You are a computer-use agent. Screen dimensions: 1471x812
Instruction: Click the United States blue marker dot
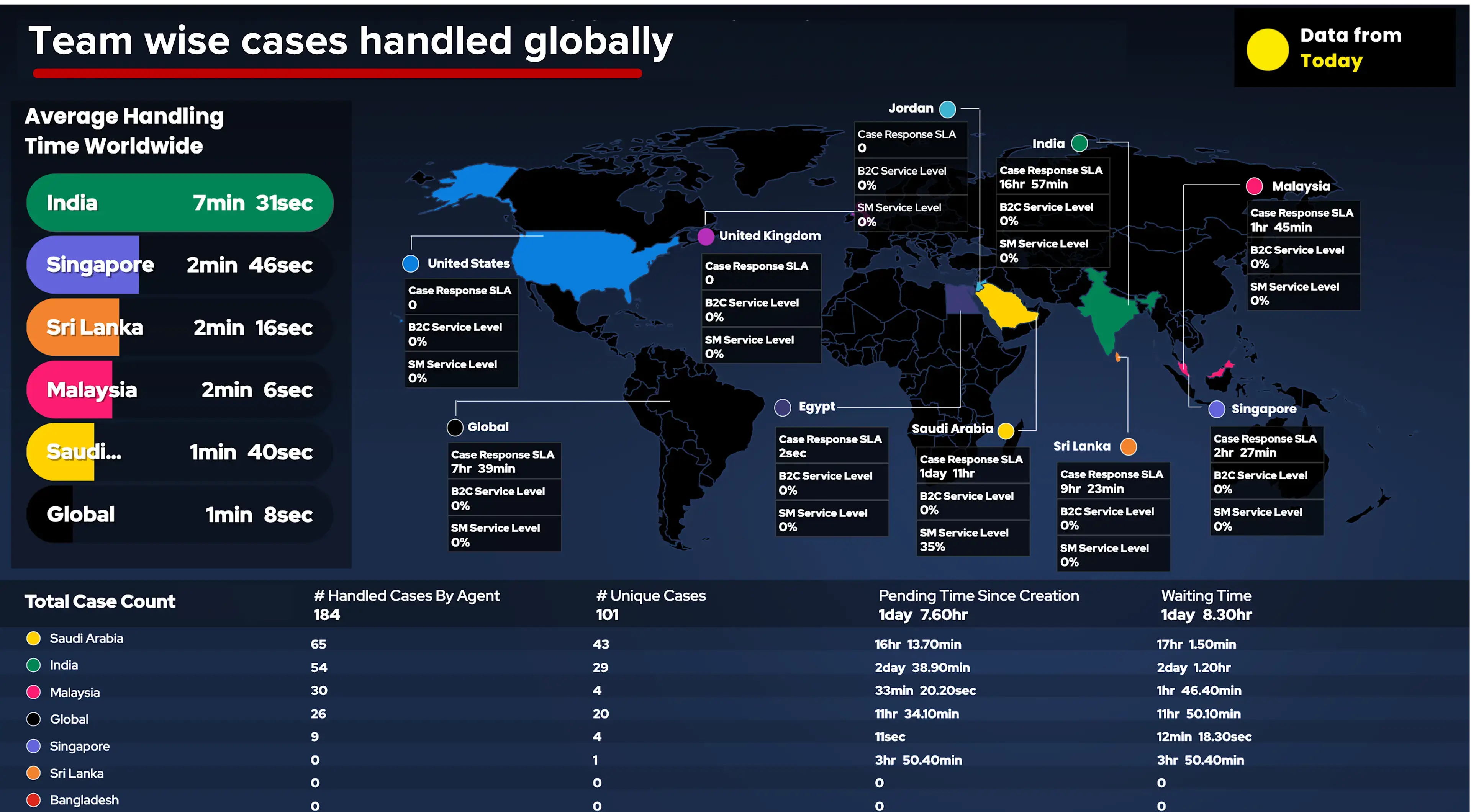click(411, 264)
